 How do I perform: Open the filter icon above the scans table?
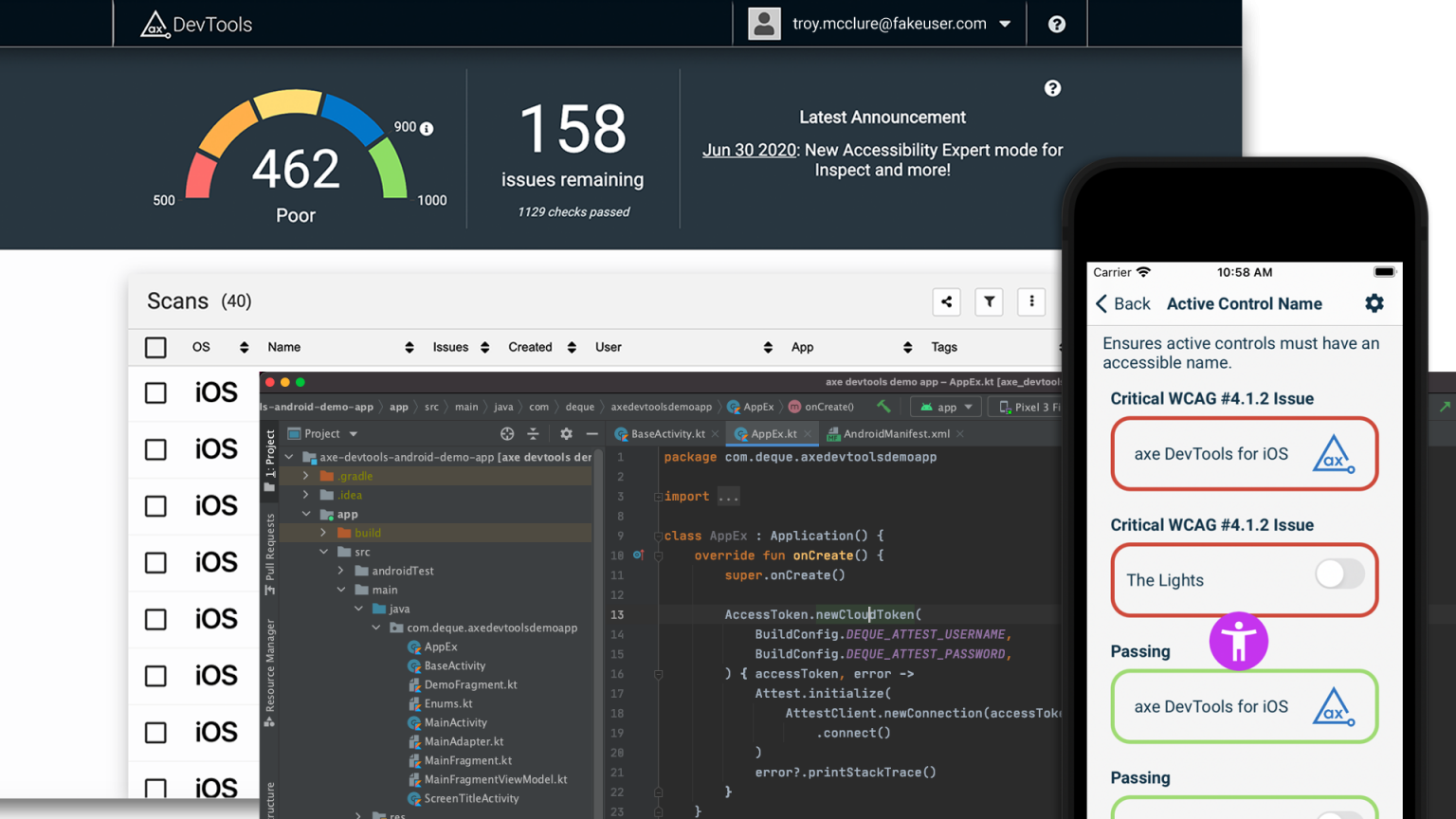989,301
